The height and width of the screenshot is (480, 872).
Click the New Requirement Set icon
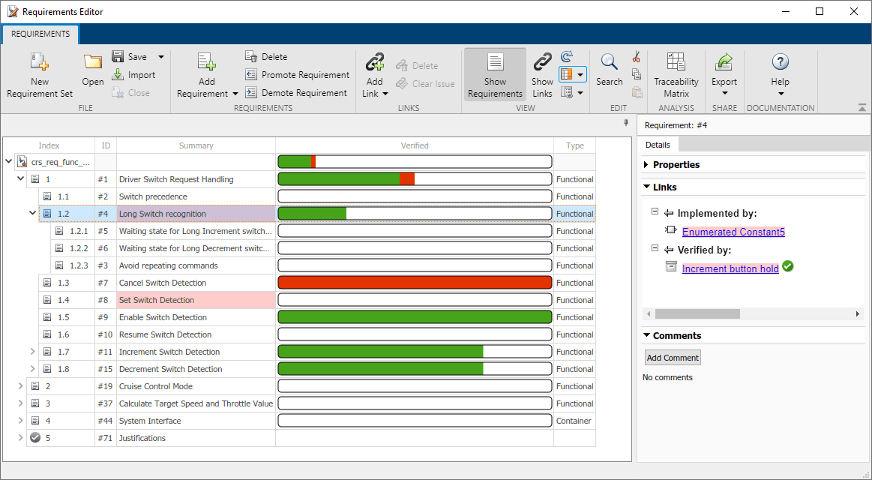click(x=39, y=63)
